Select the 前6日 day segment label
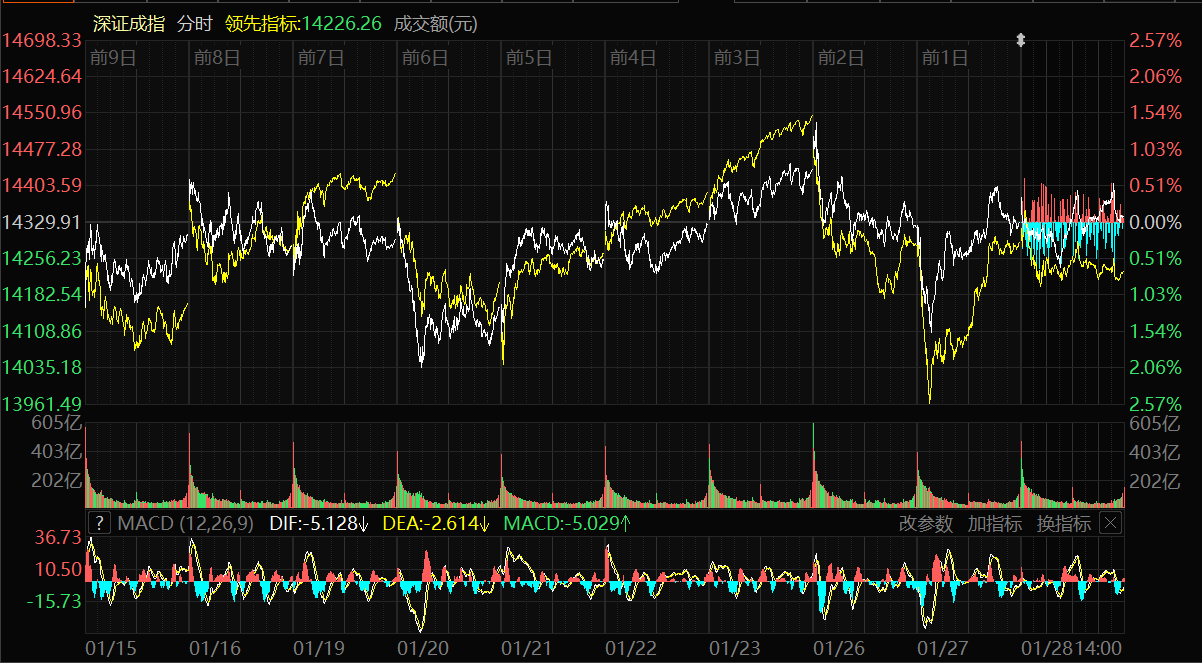The width and height of the screenshot is (1202, 663). pyautogui.click(x=424, y=58)
